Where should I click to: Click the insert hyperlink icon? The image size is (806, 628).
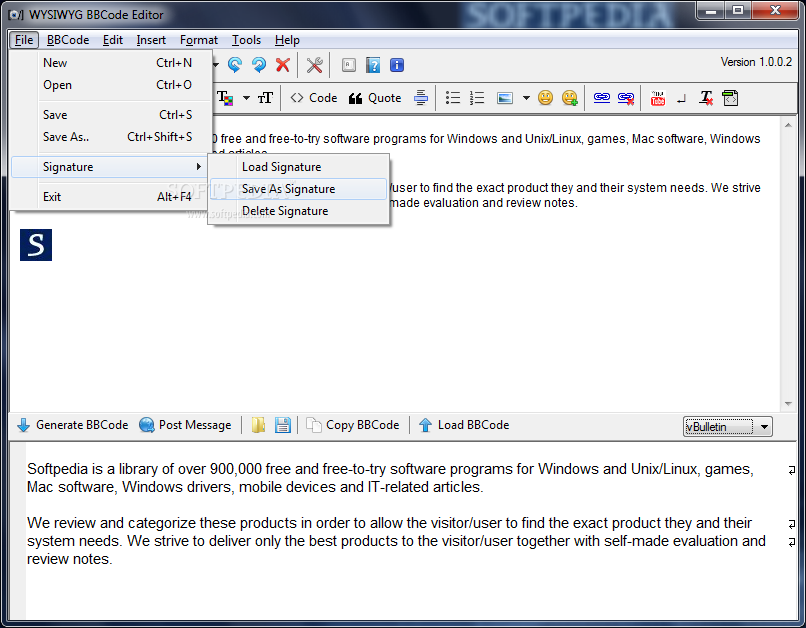pyautogui.click(x=601, y=98)
